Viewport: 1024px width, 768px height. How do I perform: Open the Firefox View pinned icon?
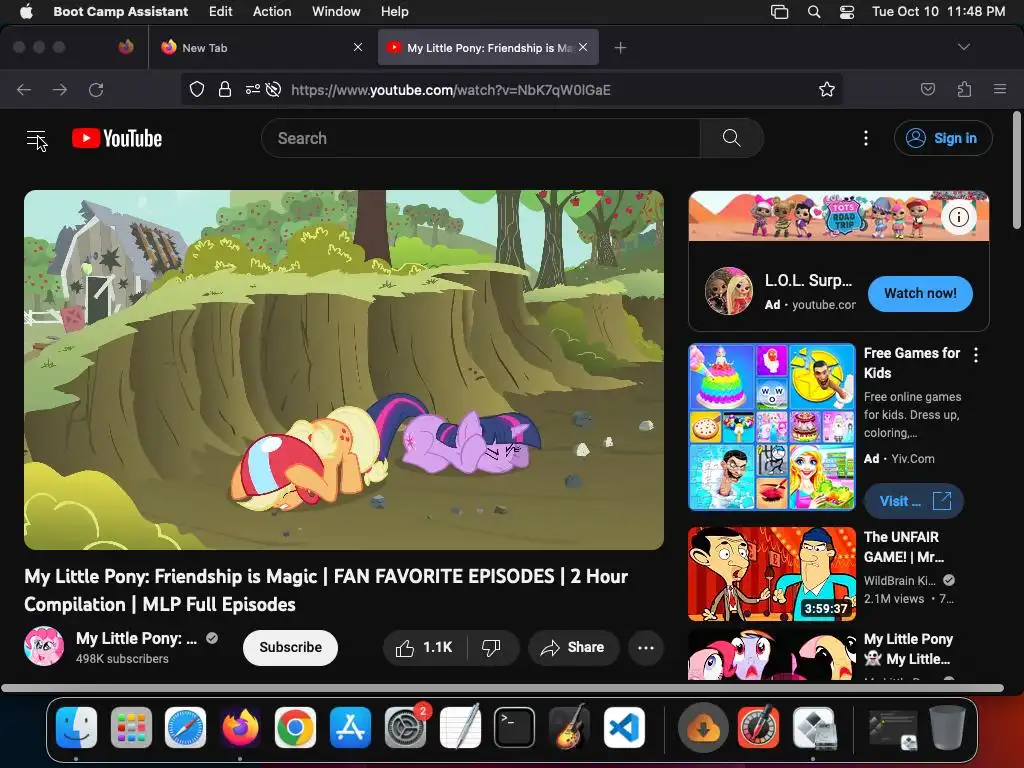click(126, 47)
